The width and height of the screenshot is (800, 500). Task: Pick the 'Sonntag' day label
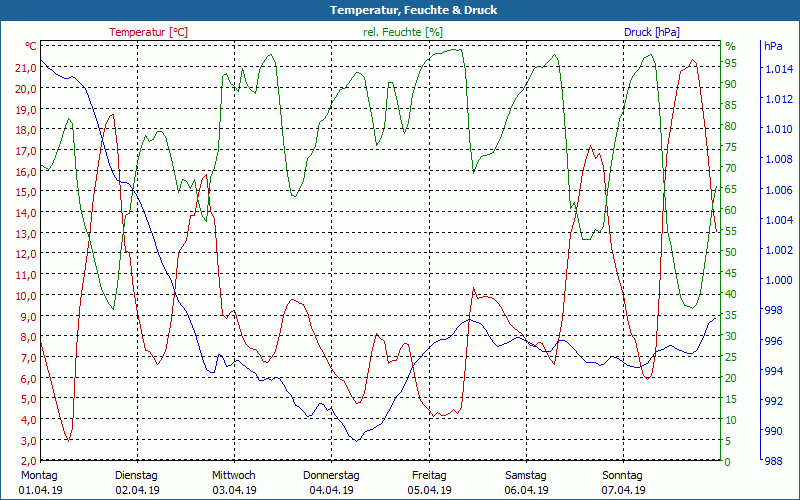[623, 475]
